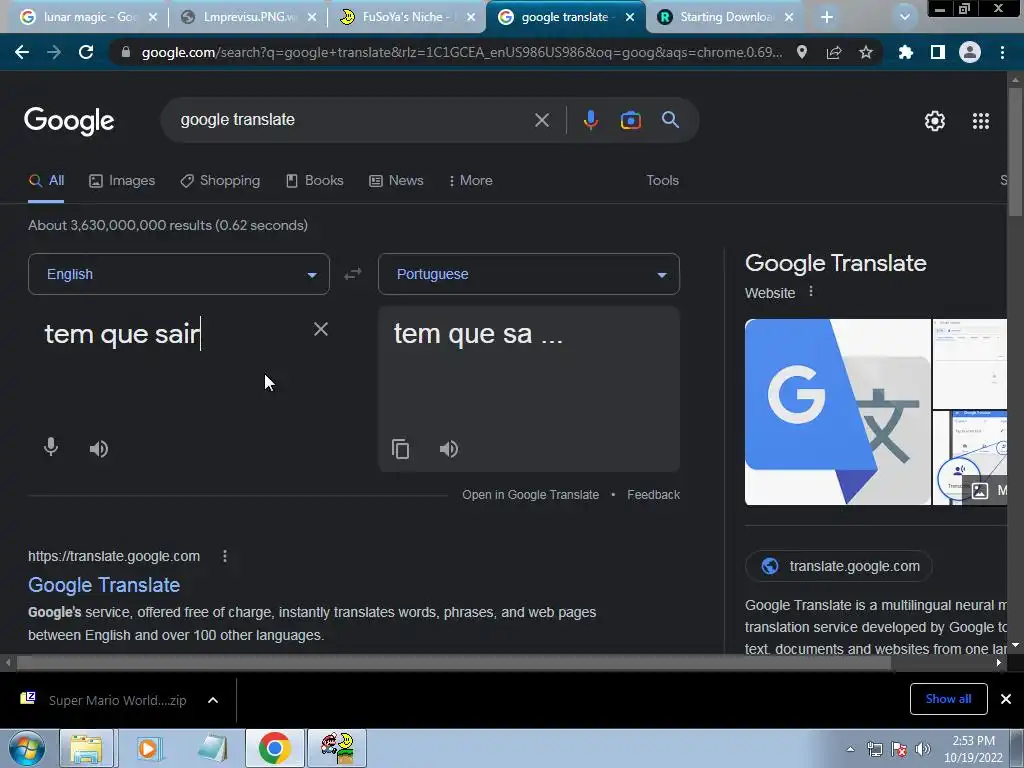Image resolution: width=1024 pixels, height=768 pixels.
Task: Click the horizontal page scrollbar
Action: point(454,662)
